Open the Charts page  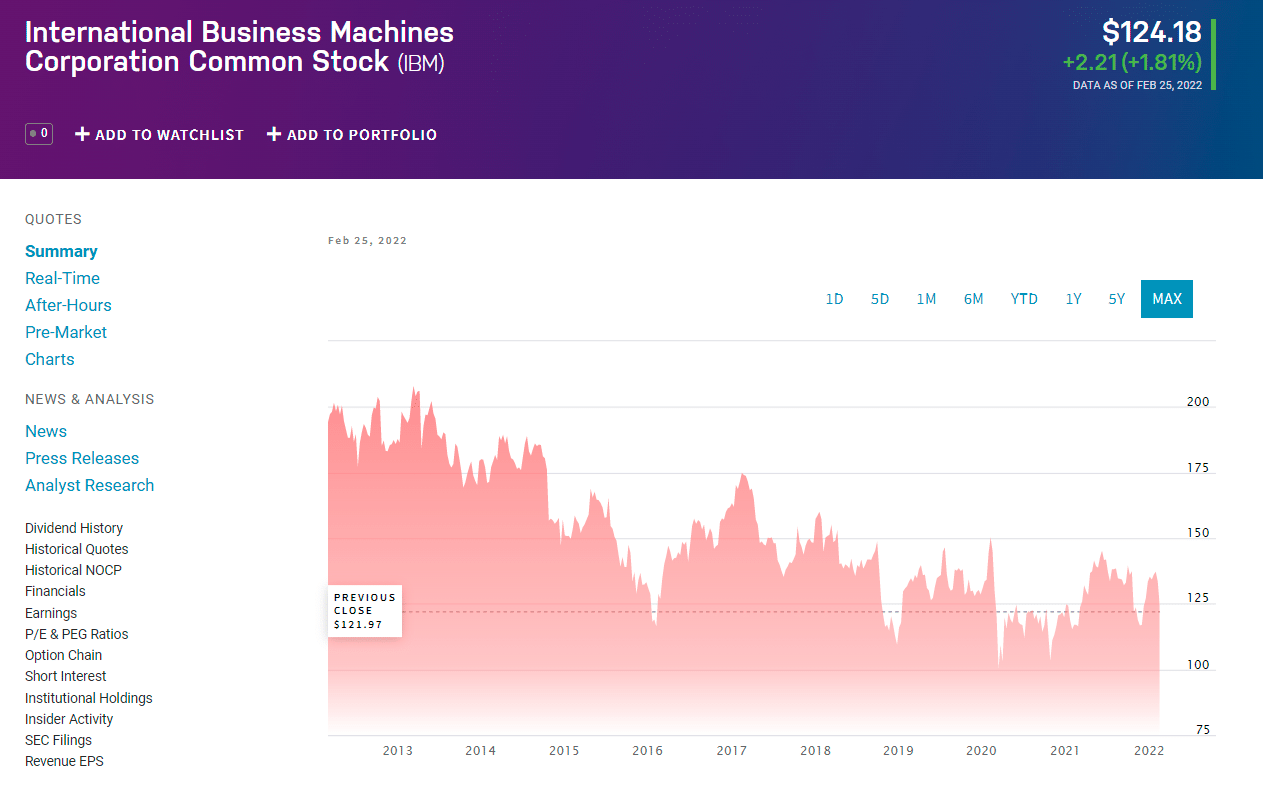(x=50, y=359)
